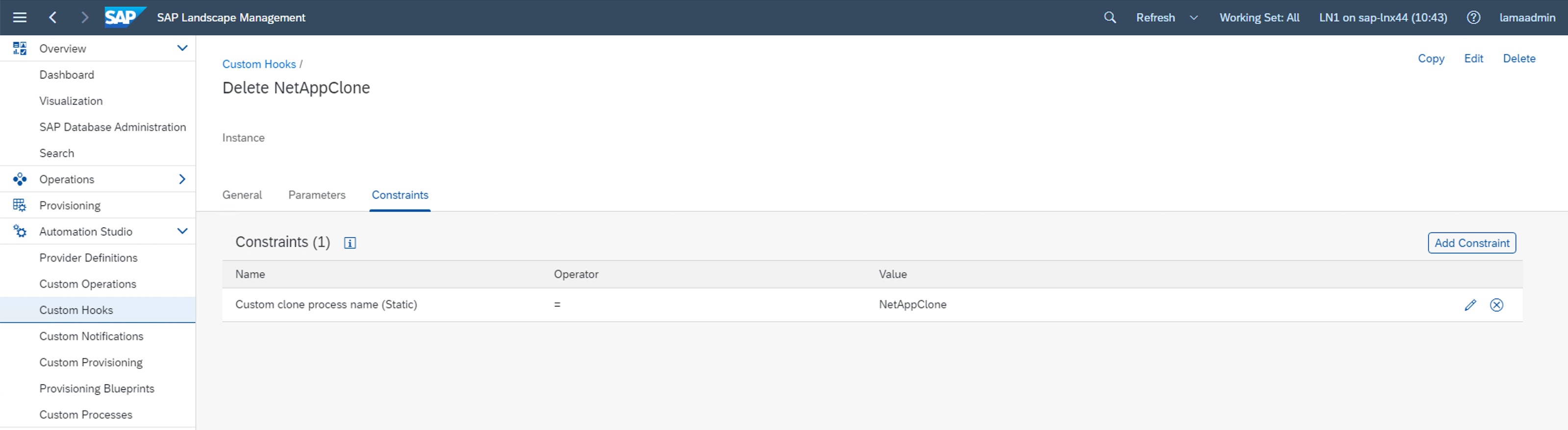The image size is (1568, 430).
Task: Collapse the Overview section chevron
Action: pos(182,48)
